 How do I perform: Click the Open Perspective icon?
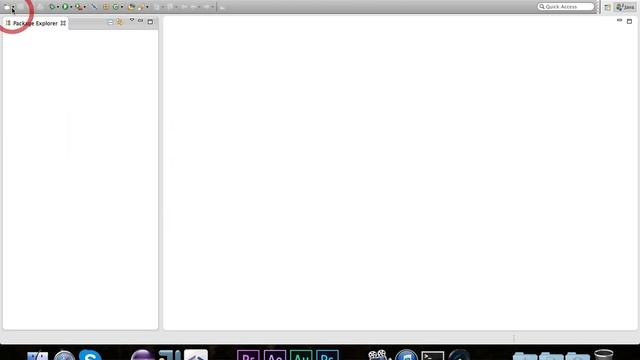[608, 7]
